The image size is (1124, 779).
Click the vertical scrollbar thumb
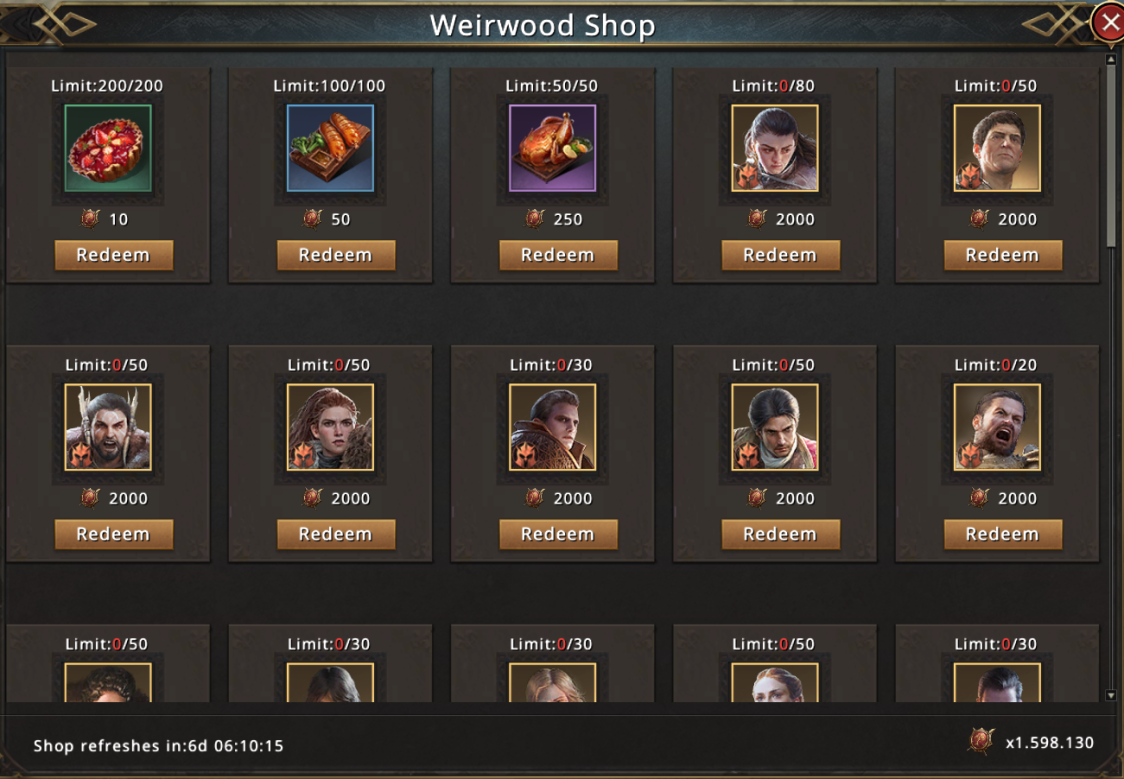tap(1111, 156)
